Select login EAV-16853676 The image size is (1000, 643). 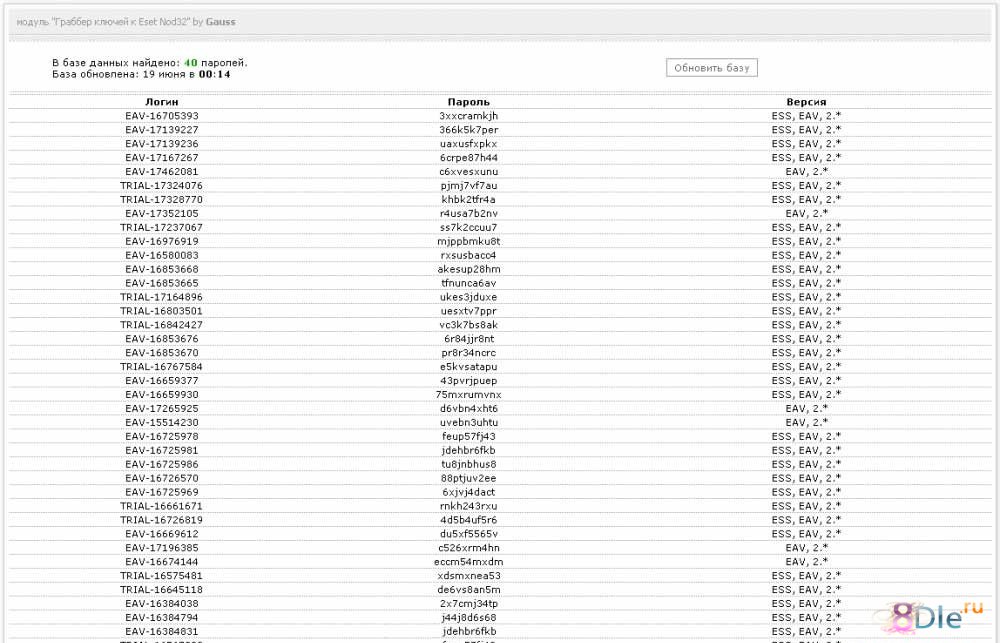(x=162, y=339)
